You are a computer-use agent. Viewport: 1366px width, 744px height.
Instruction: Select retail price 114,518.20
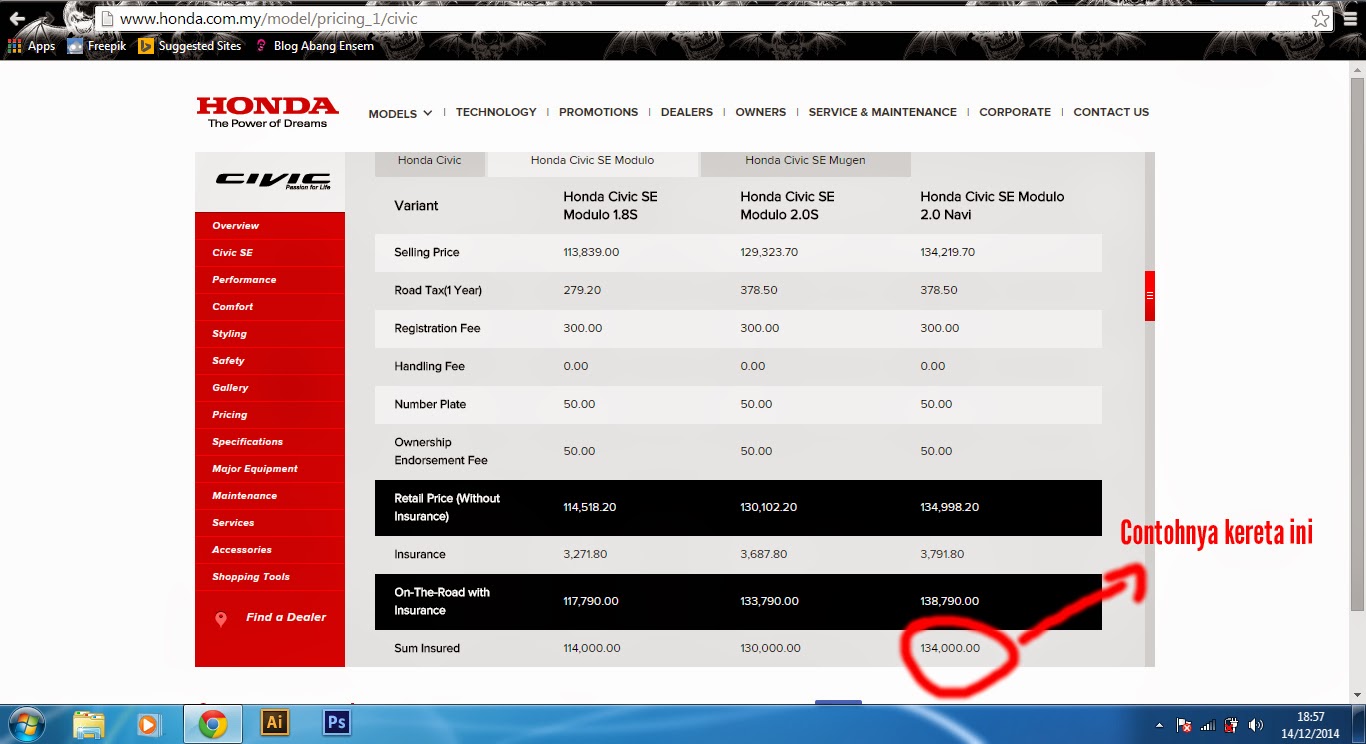pos(590,507)
